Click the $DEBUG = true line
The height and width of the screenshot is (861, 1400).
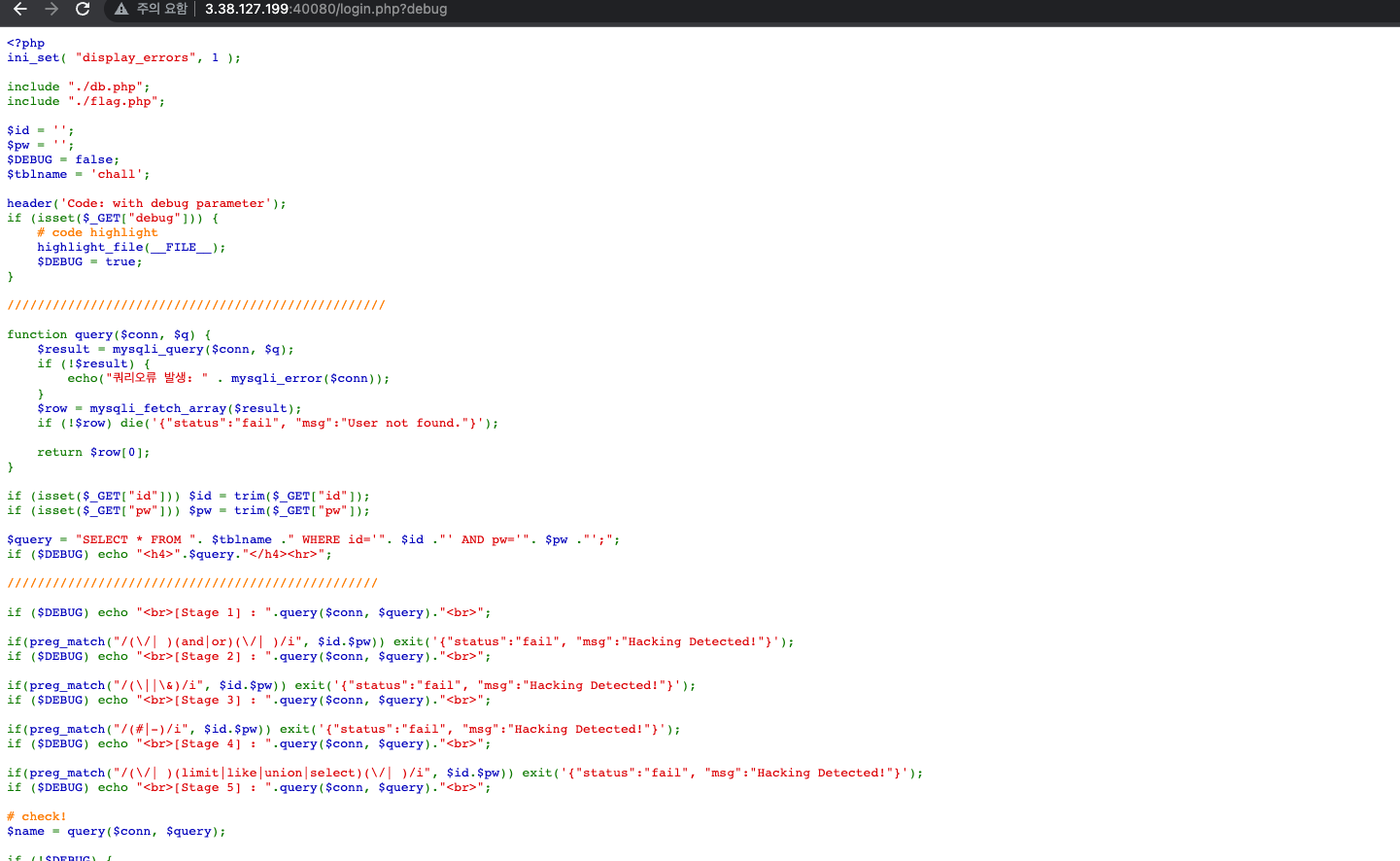[89, 261]
